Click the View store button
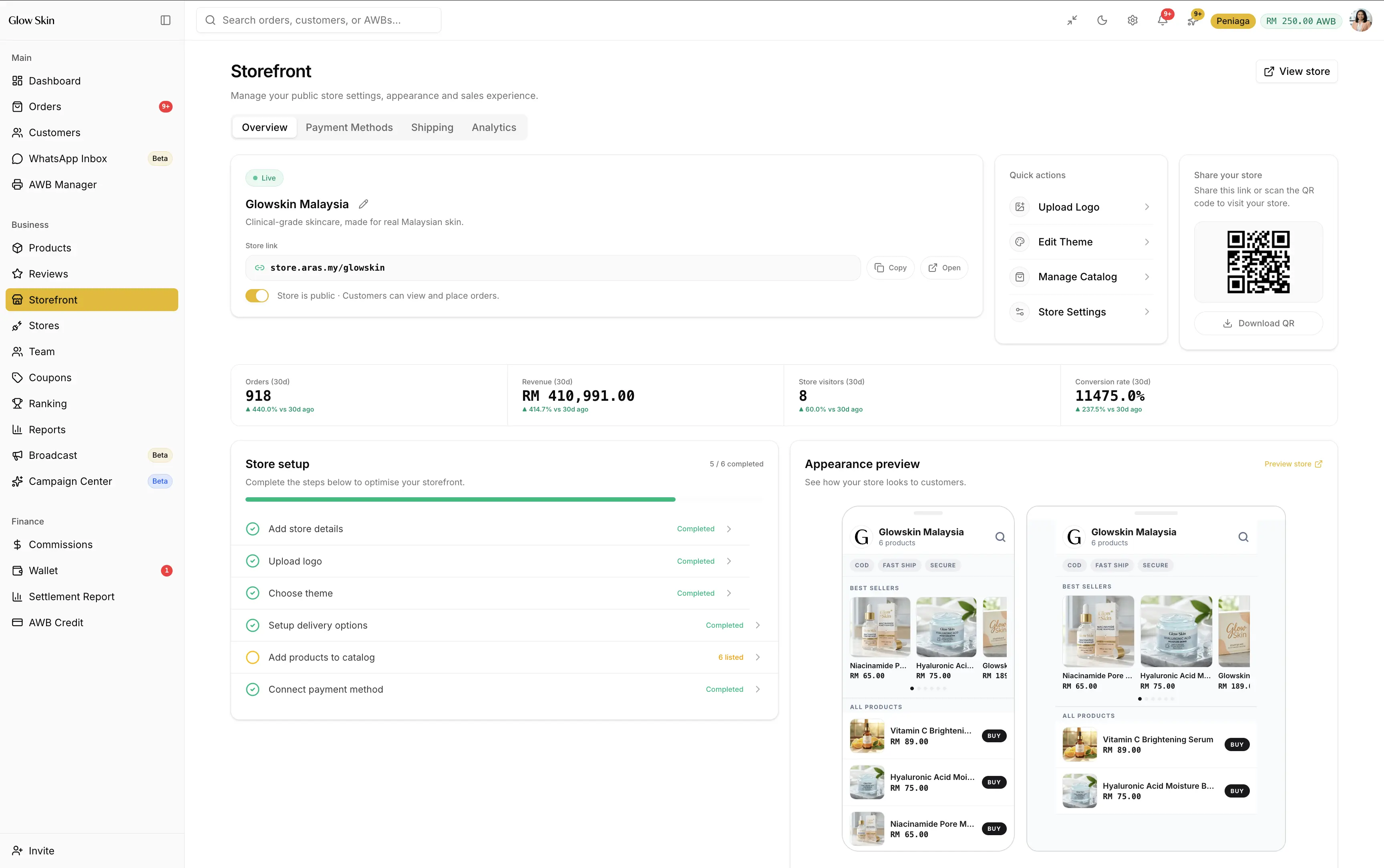 (x=1297, y=71)
